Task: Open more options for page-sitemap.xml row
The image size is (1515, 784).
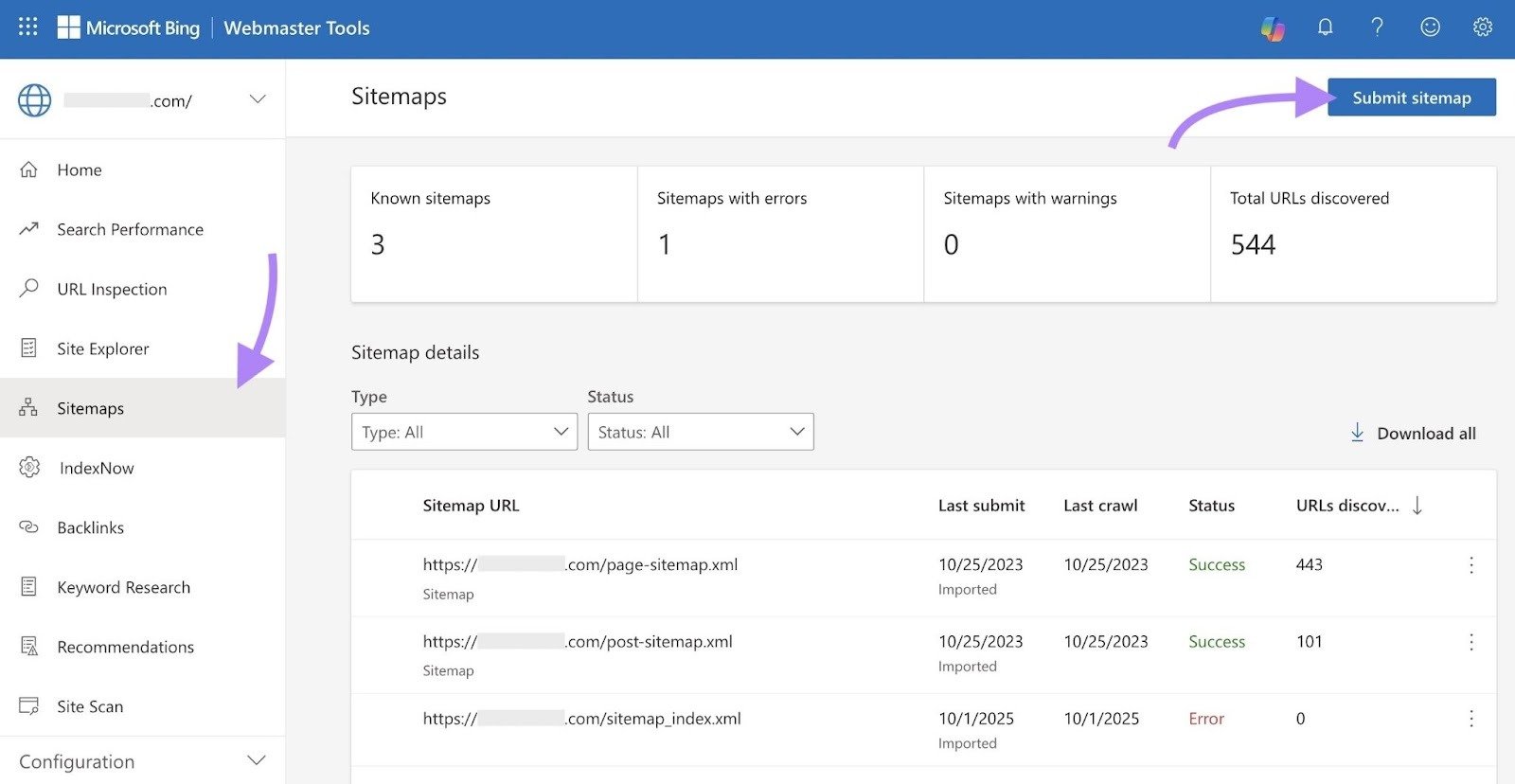Action: point(1471,565)
